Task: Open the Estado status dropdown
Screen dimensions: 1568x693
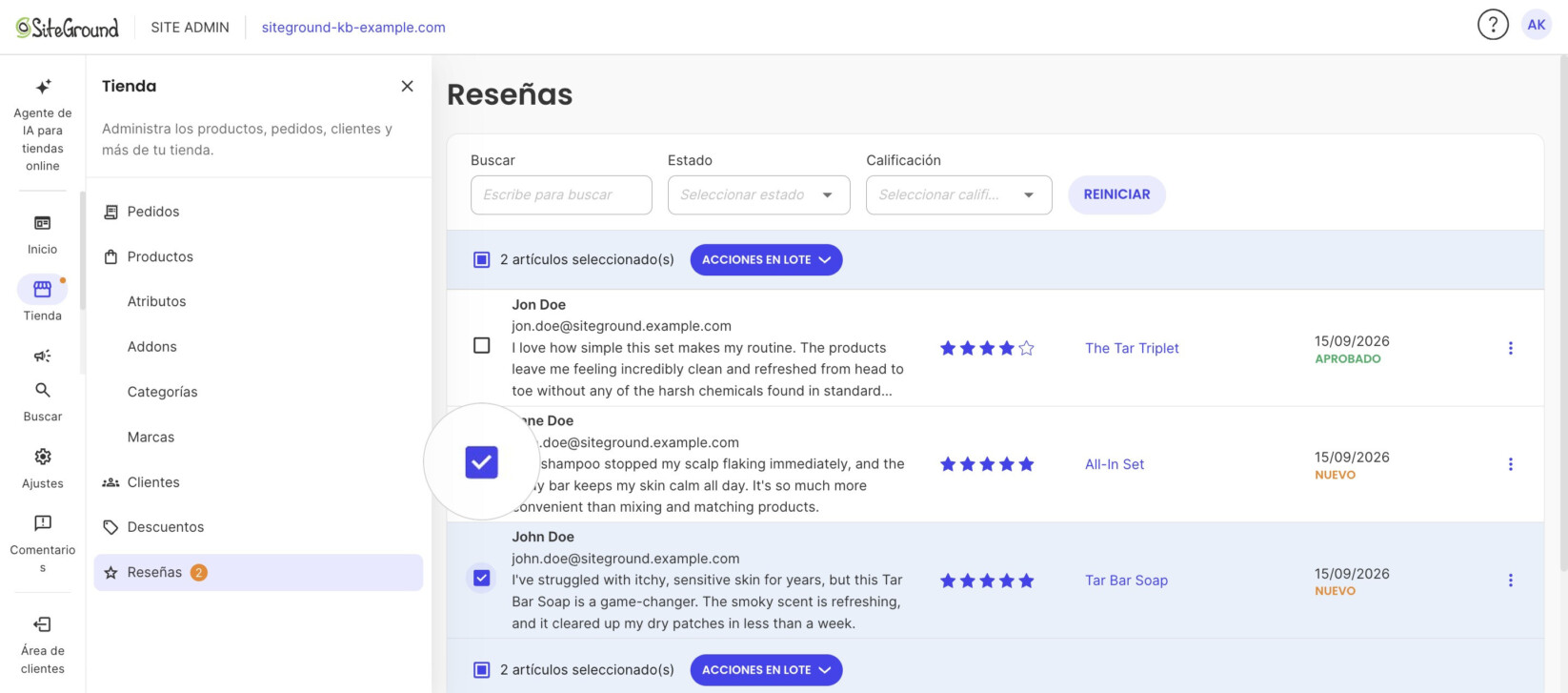Action: tap(758, 194)
